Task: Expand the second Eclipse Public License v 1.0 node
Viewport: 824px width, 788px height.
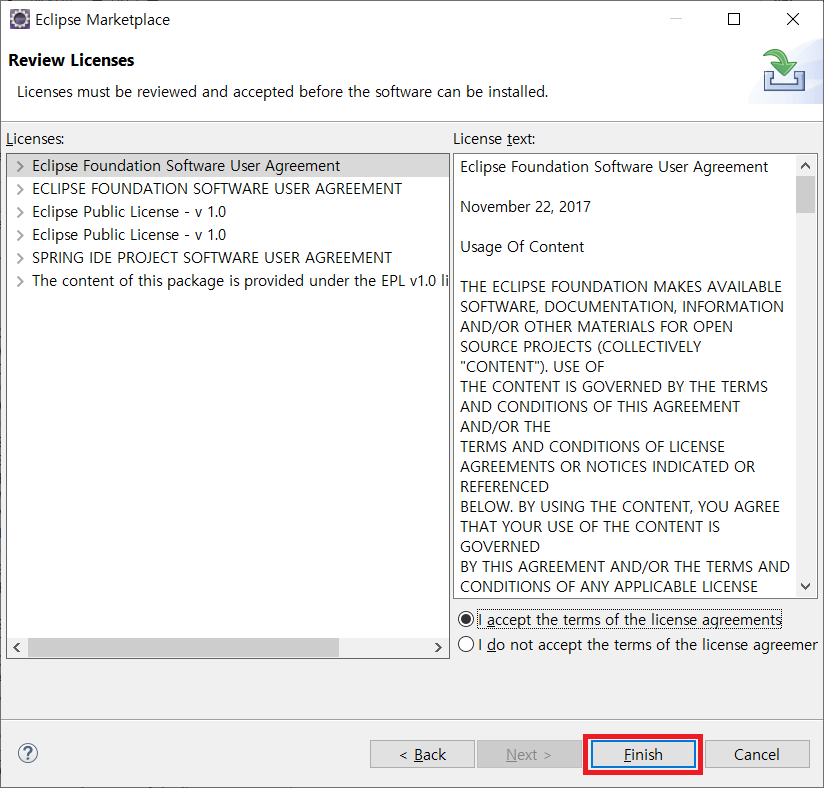Action: coord(20,236)
